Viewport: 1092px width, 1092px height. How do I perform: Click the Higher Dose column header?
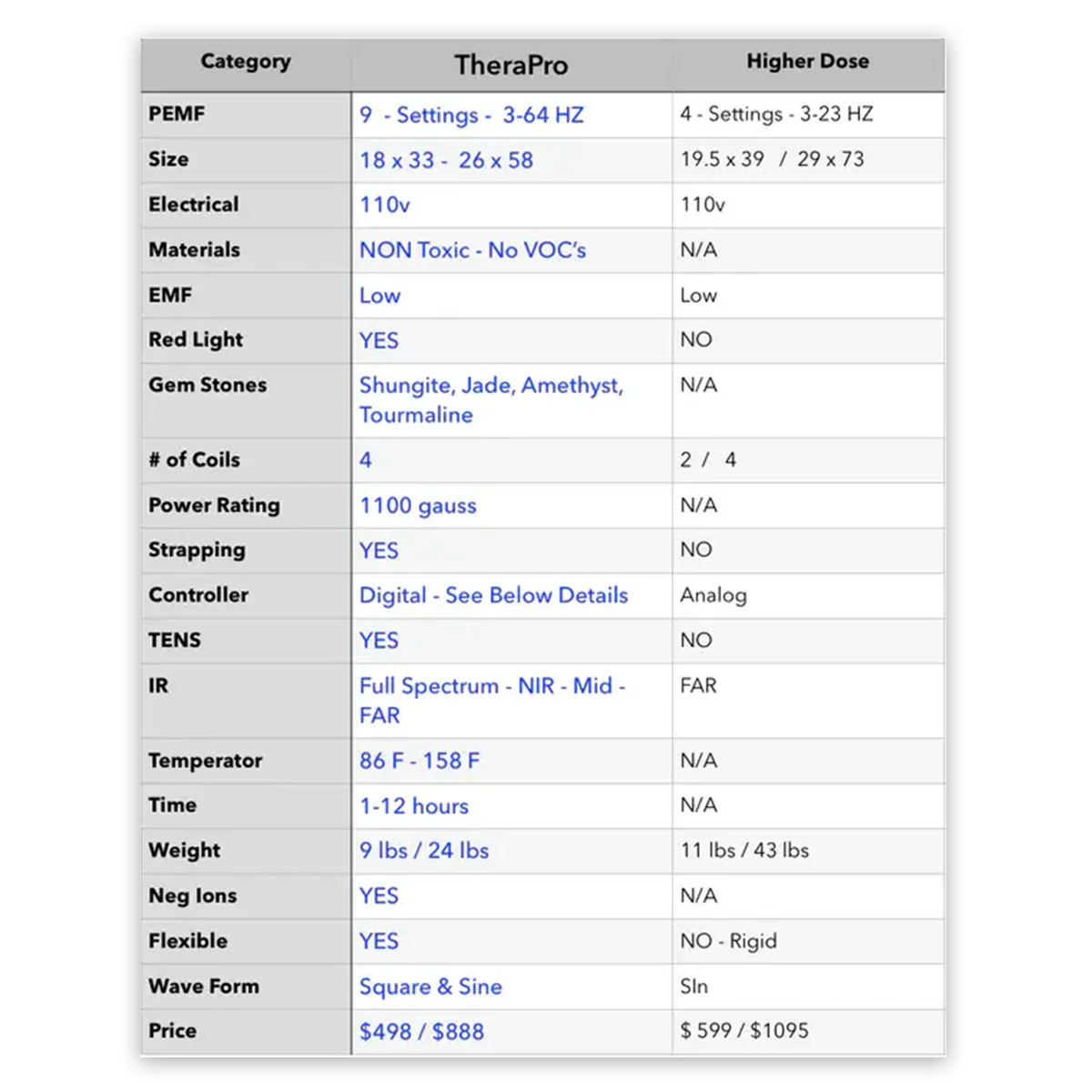point(807,62)
